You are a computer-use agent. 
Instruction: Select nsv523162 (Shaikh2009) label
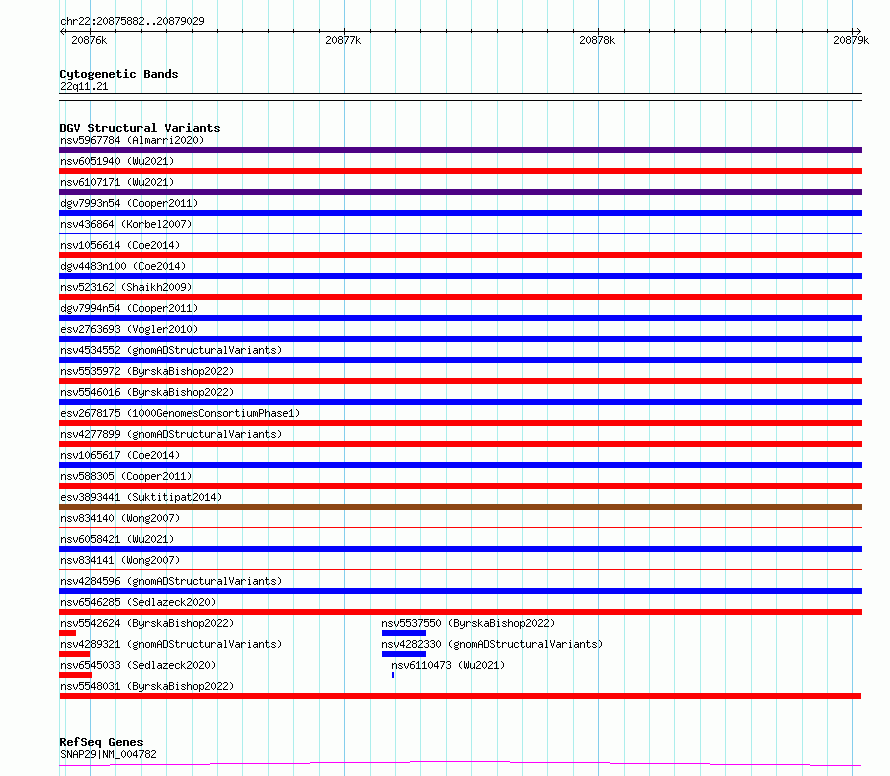tap(126, 287)
